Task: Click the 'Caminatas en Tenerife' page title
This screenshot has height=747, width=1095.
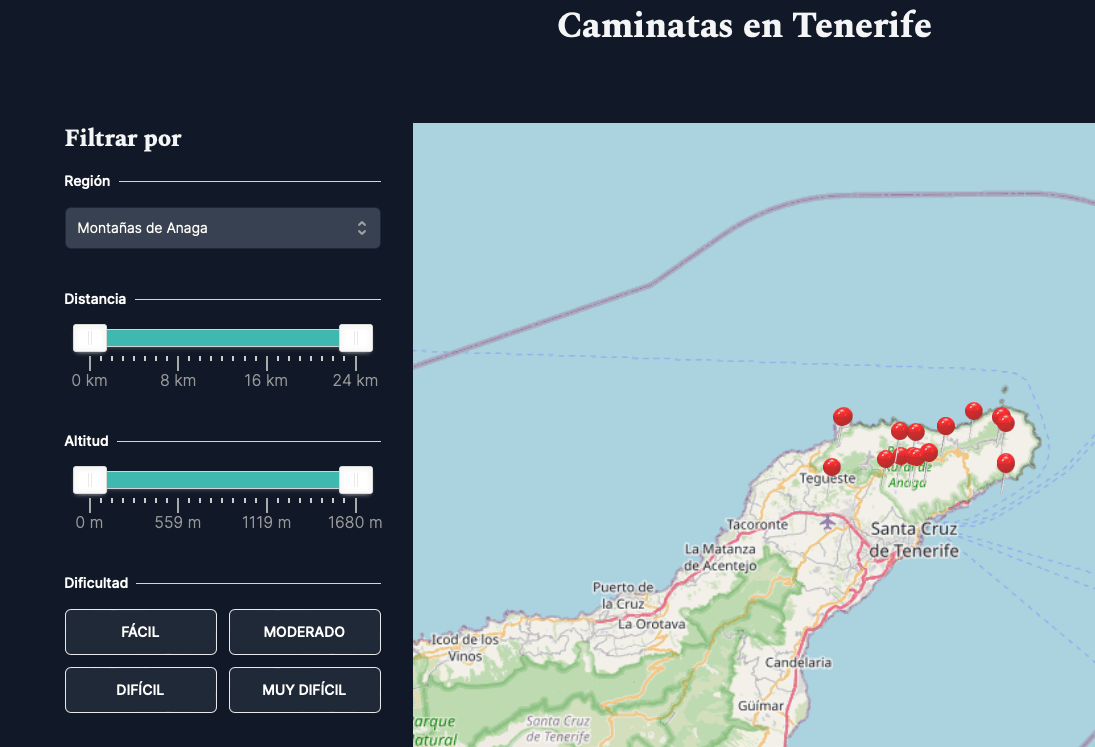Action: [x=744, y=26]
